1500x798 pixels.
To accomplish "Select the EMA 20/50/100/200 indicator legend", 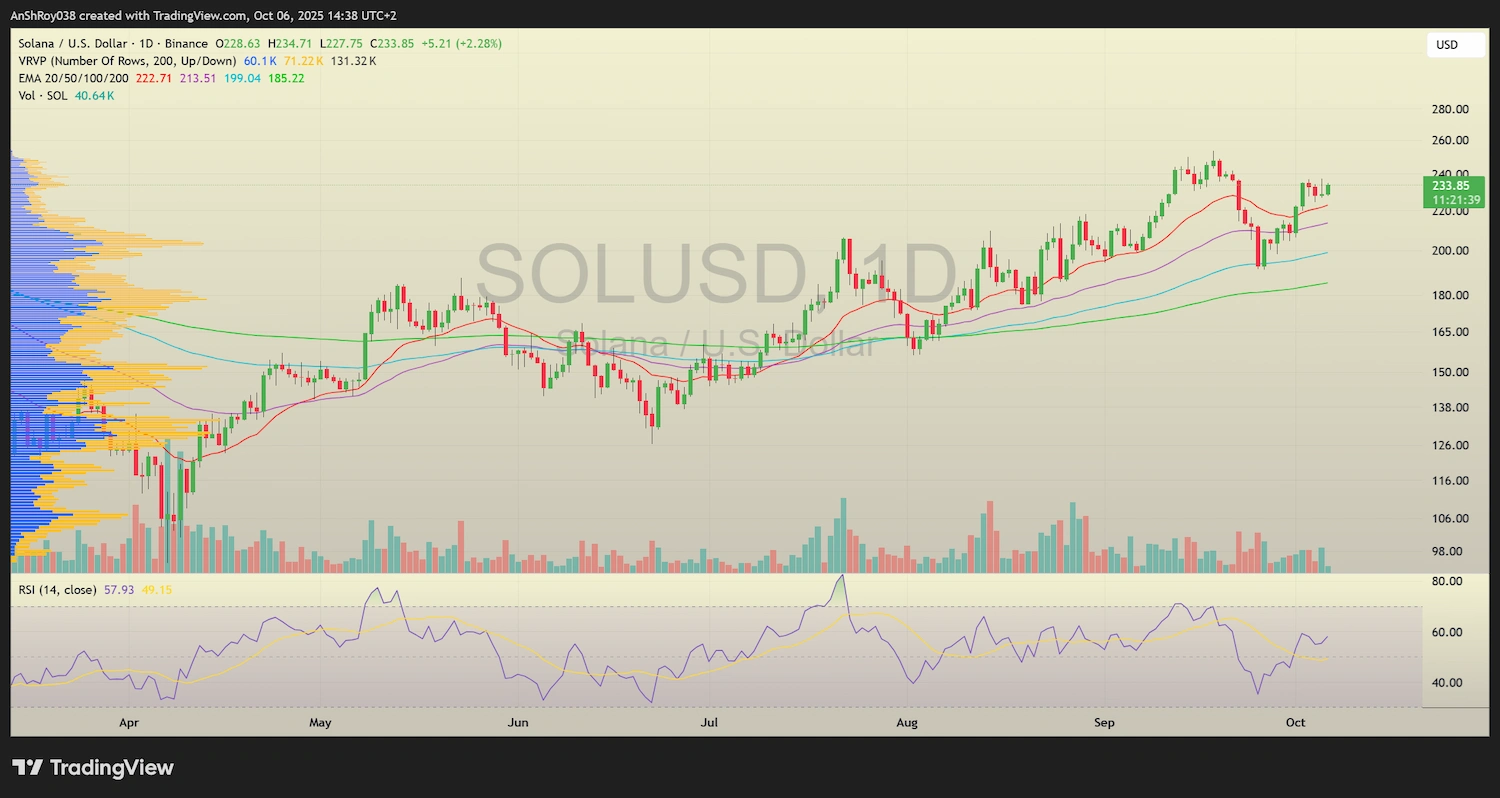I will click(75, 78).
